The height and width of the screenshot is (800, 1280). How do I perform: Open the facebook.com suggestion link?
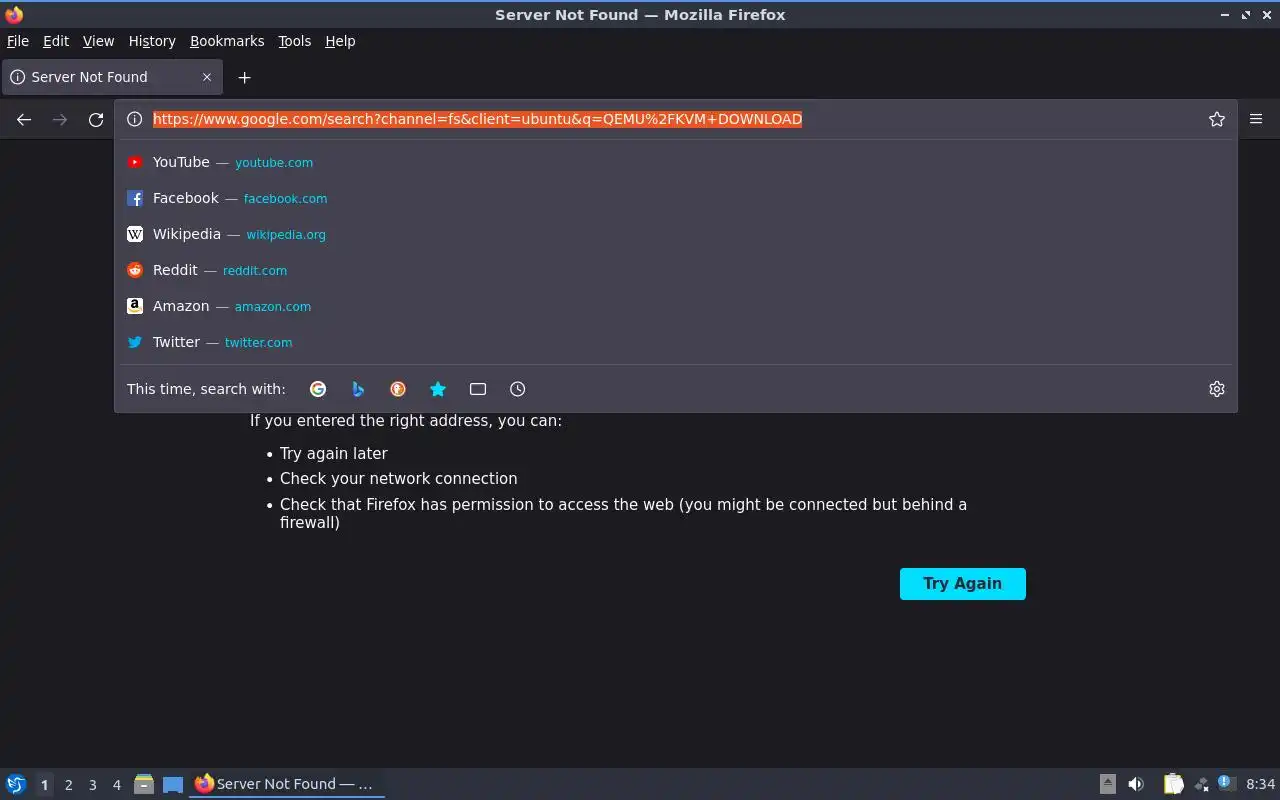tap(285, 198)
